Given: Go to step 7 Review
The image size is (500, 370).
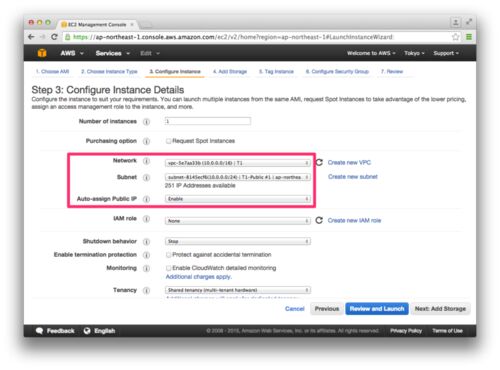Looking at the screenshot, I should (392, 72).
